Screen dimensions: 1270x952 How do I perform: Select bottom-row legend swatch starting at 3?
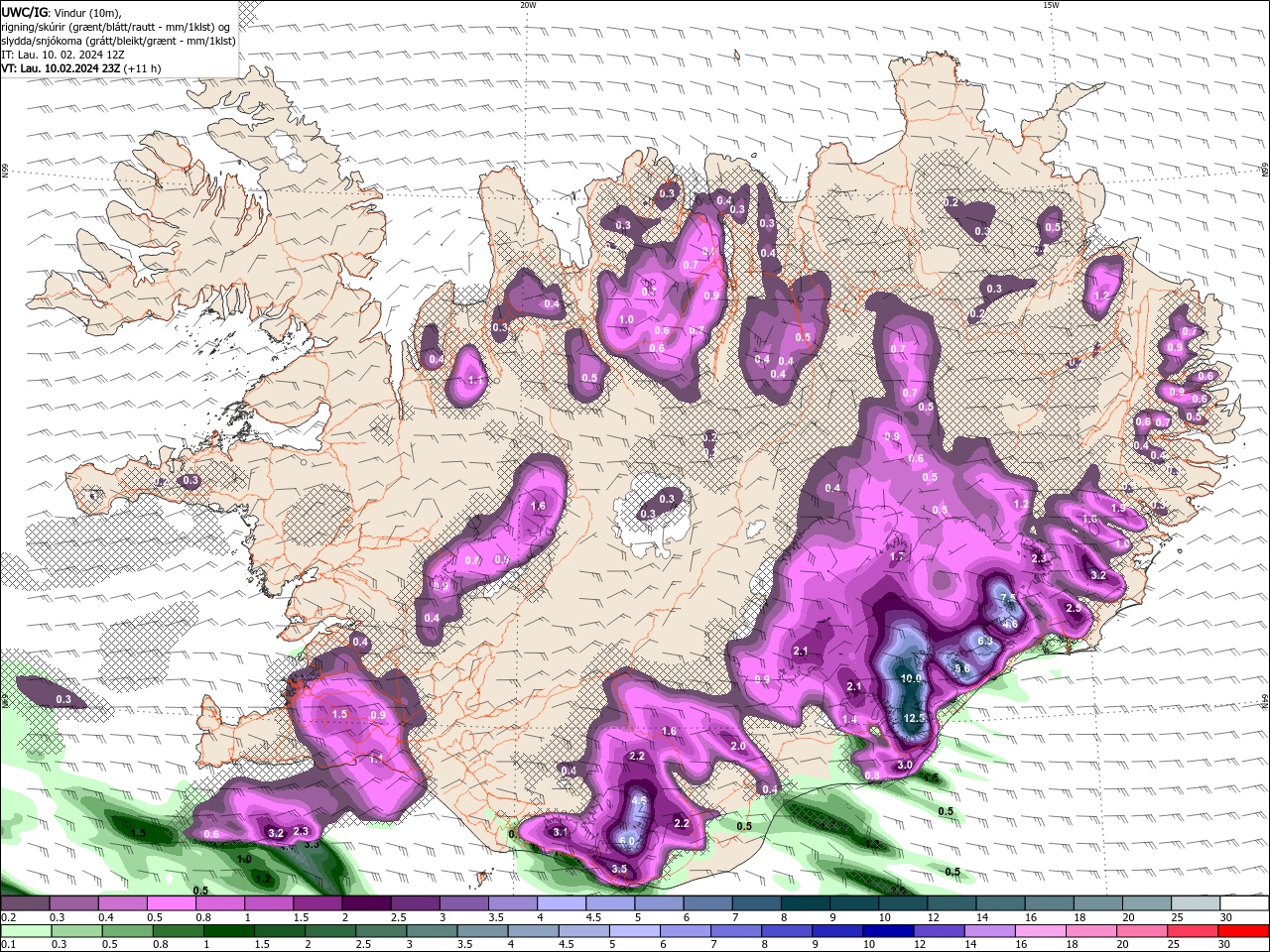tap(430, 930)
